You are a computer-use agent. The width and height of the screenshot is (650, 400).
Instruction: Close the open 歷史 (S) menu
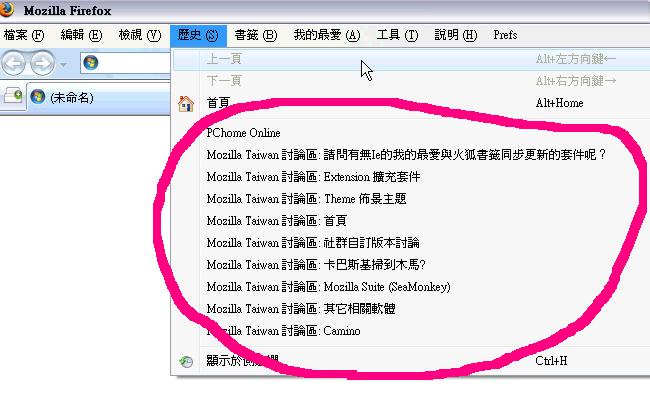point(198,36)
